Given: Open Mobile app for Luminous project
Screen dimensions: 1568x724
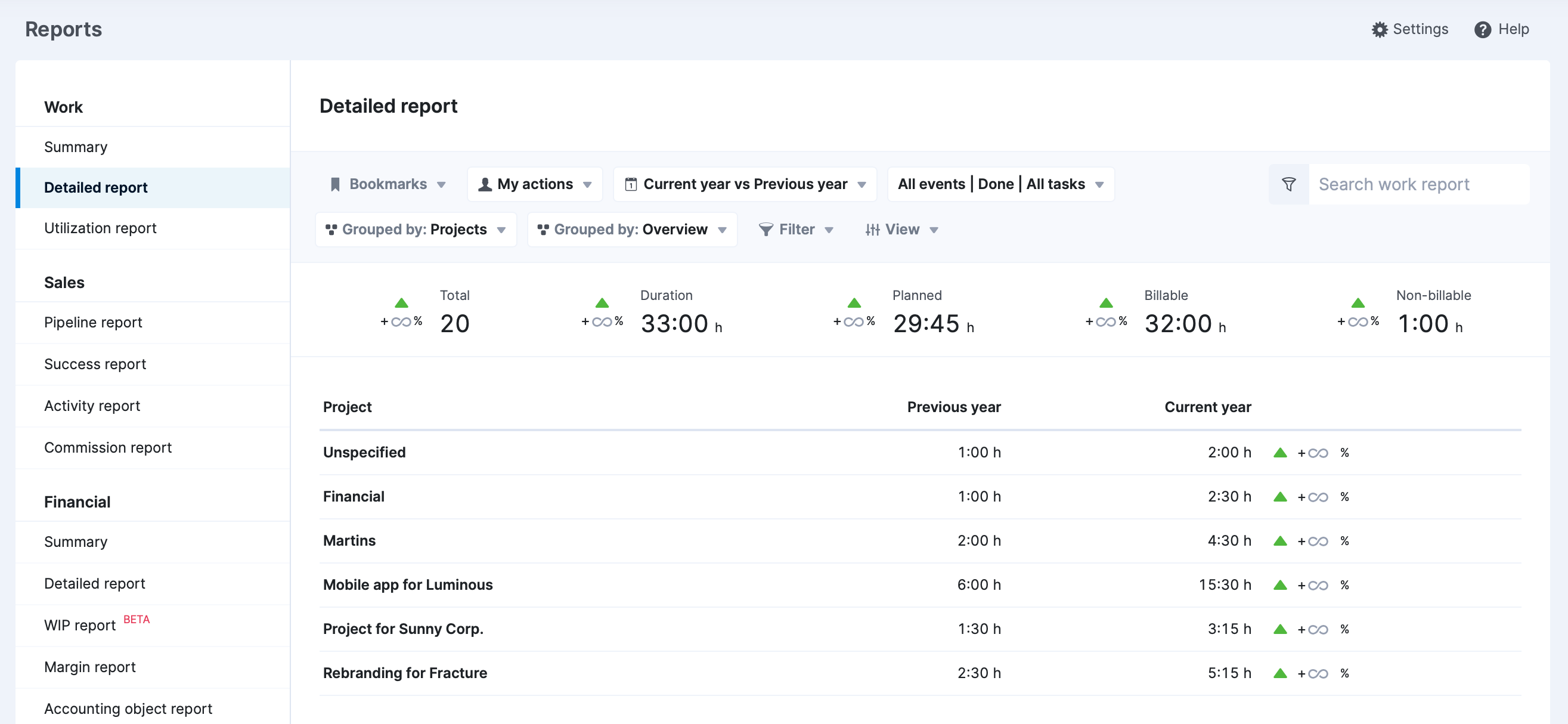Looking at the screenshot, I should tap(920, 585).
